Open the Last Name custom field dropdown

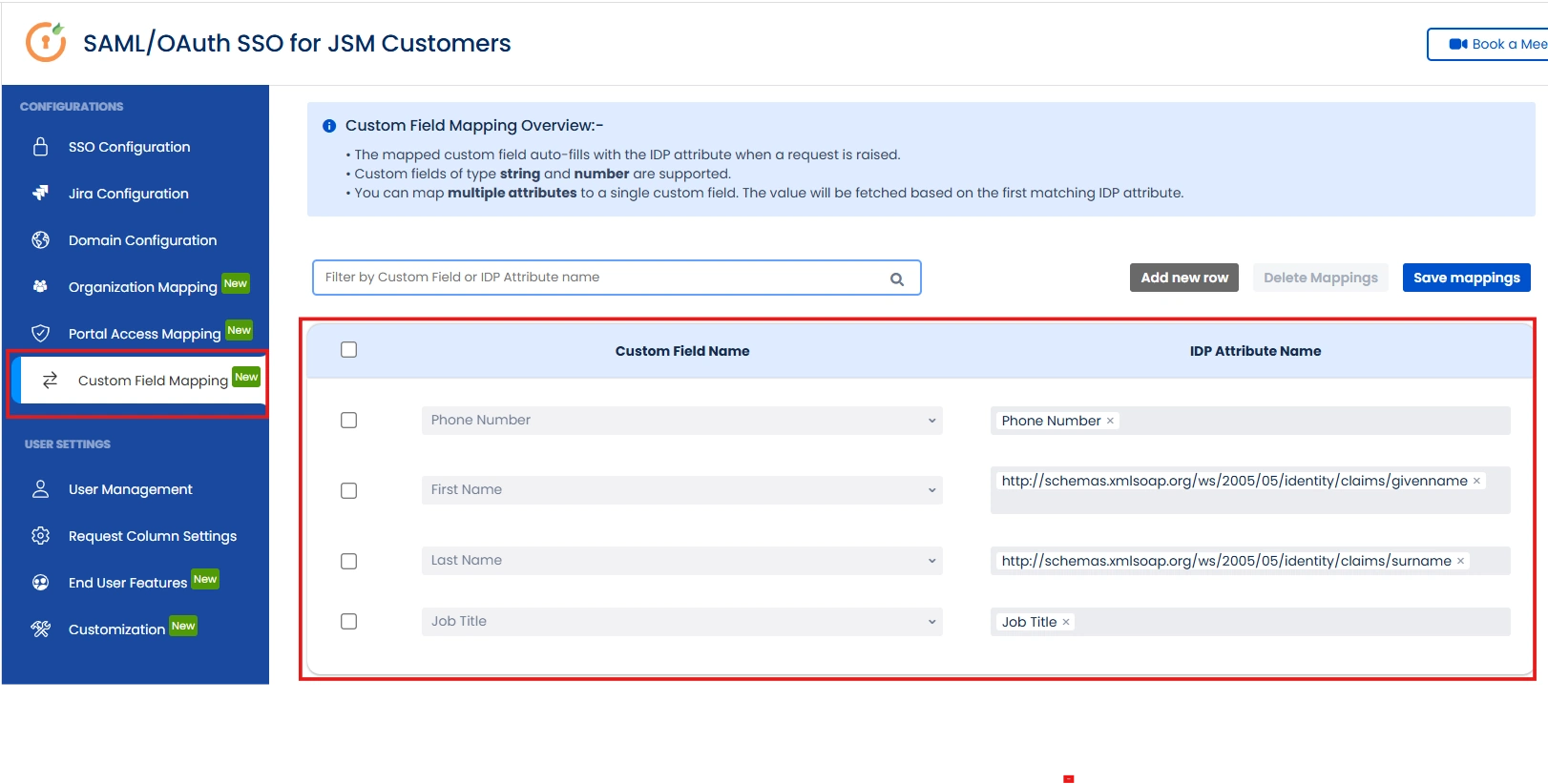pyautogui.click(x=682, y=561)
